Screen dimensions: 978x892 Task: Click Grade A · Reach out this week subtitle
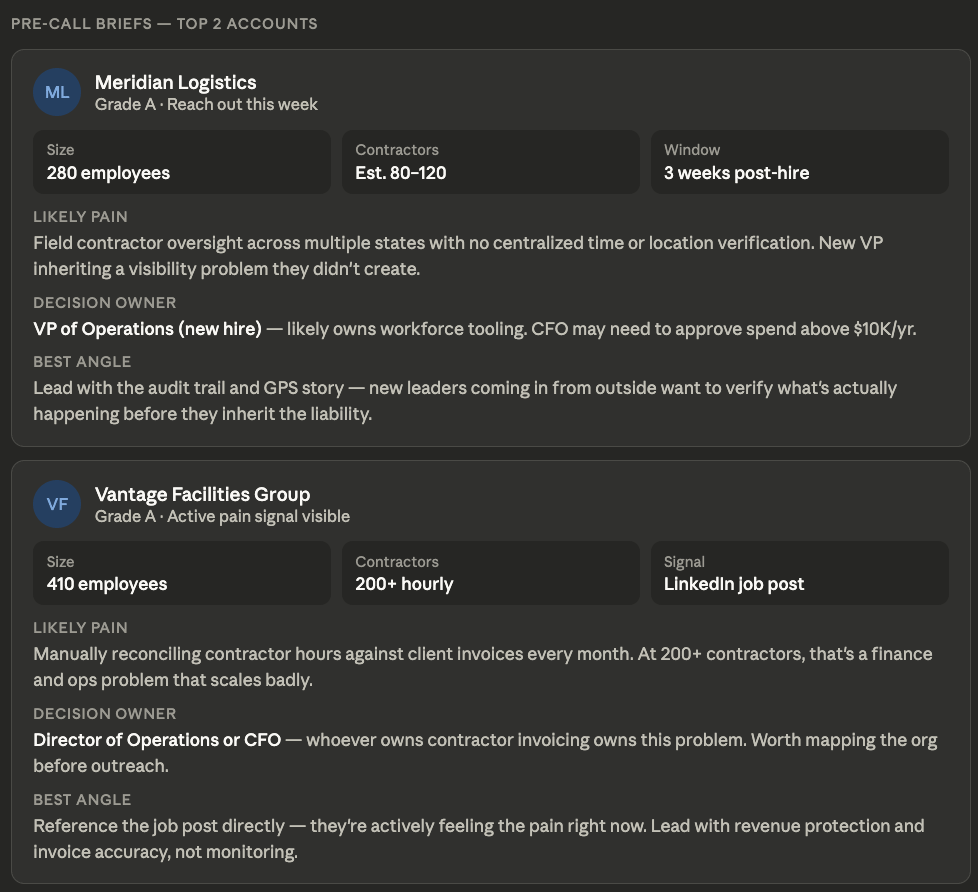[206, 104]
